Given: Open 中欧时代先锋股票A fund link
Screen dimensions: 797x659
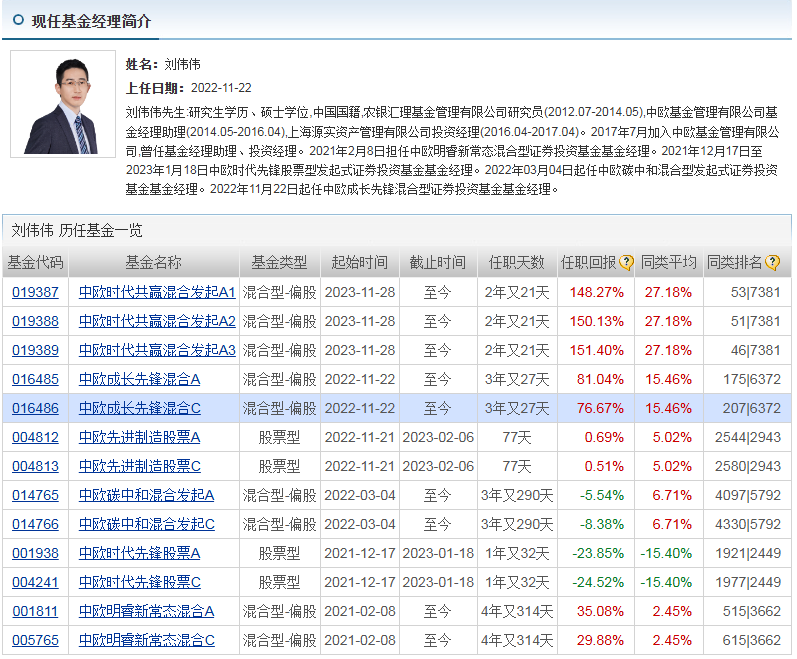Looking at the screenshot, I should 139,553.
